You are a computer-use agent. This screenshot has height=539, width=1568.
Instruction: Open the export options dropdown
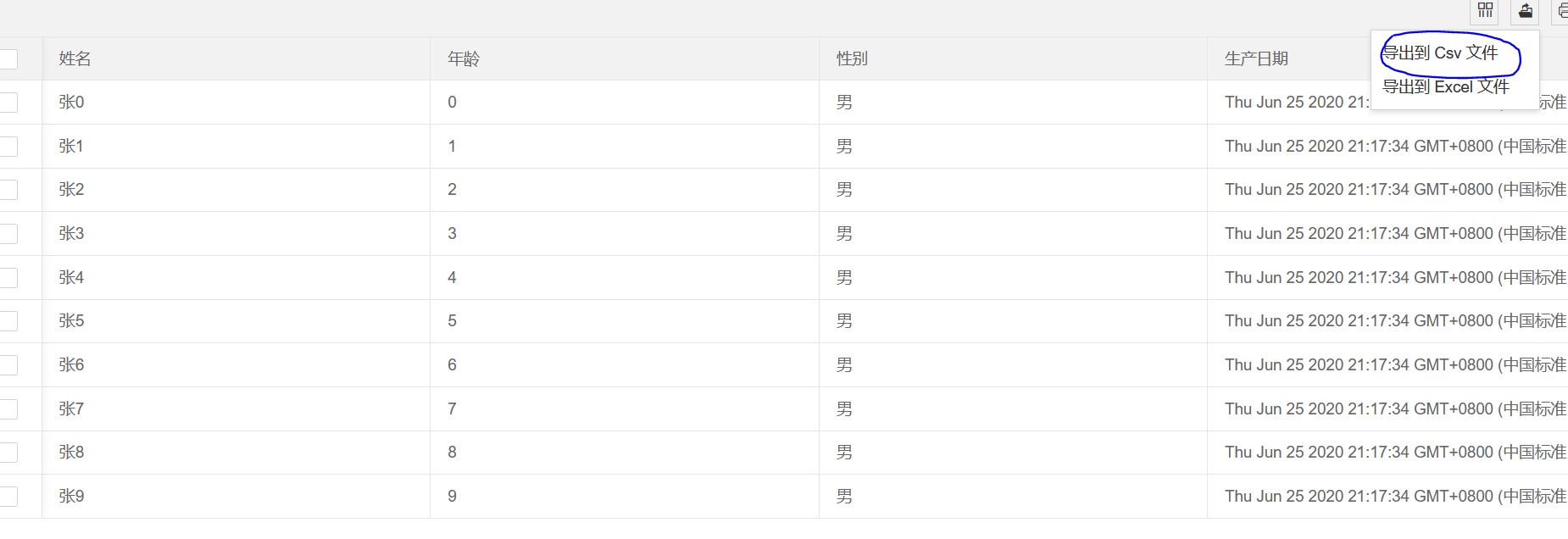tap(1525, 12)
